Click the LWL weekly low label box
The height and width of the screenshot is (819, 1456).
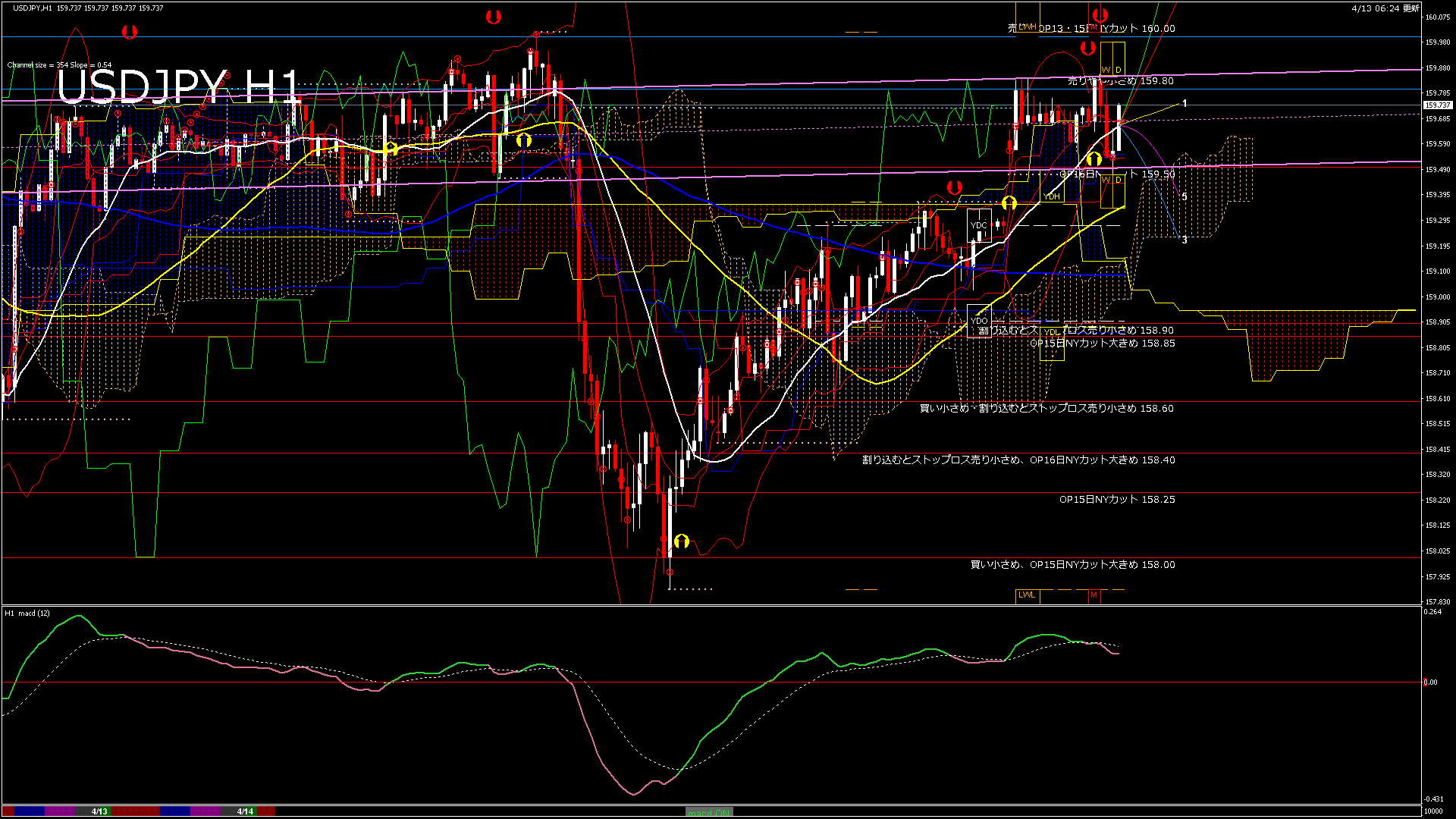point(1027,595)
